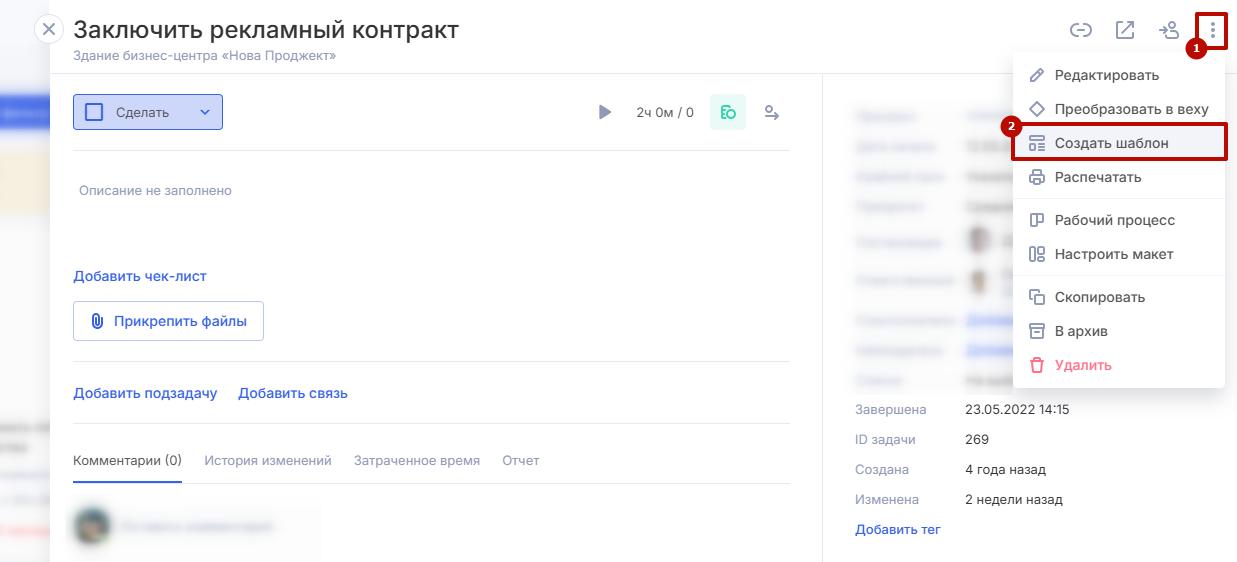Click the Добавить чек-лист link
The image size is (1237, 562).
point(140,276)
